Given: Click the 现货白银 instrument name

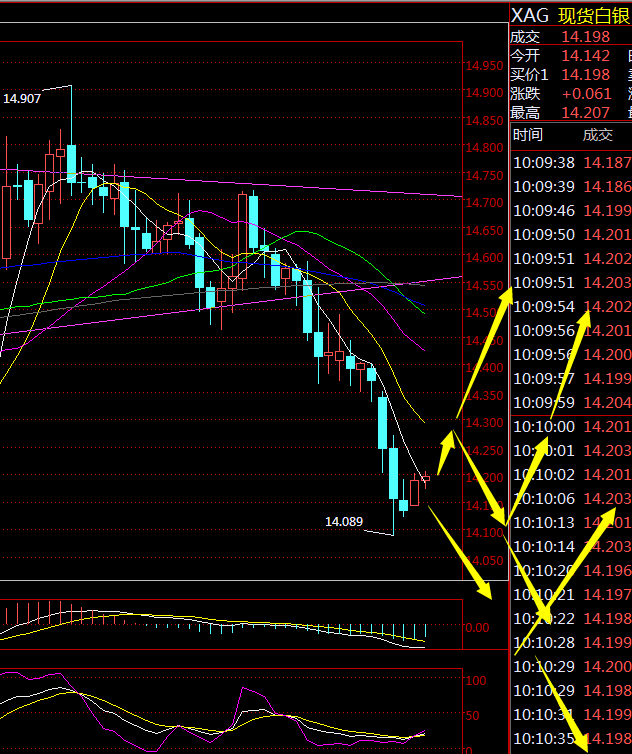Looking at the screenshot, I should (x=594, y=16).
